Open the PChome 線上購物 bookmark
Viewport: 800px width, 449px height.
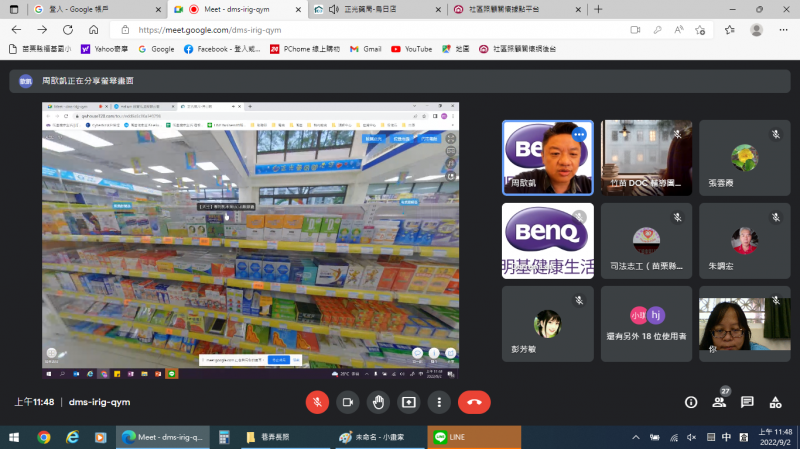point(305,49)
